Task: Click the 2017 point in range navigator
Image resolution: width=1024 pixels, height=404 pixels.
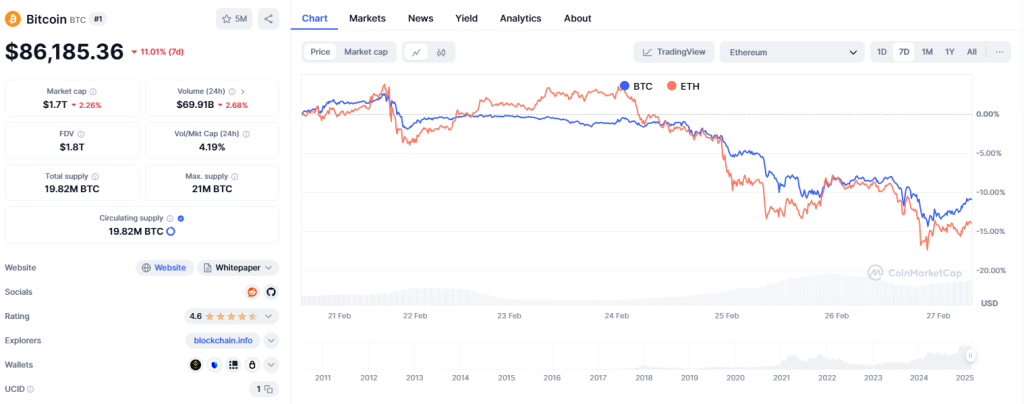Action: tap(598, 378)
